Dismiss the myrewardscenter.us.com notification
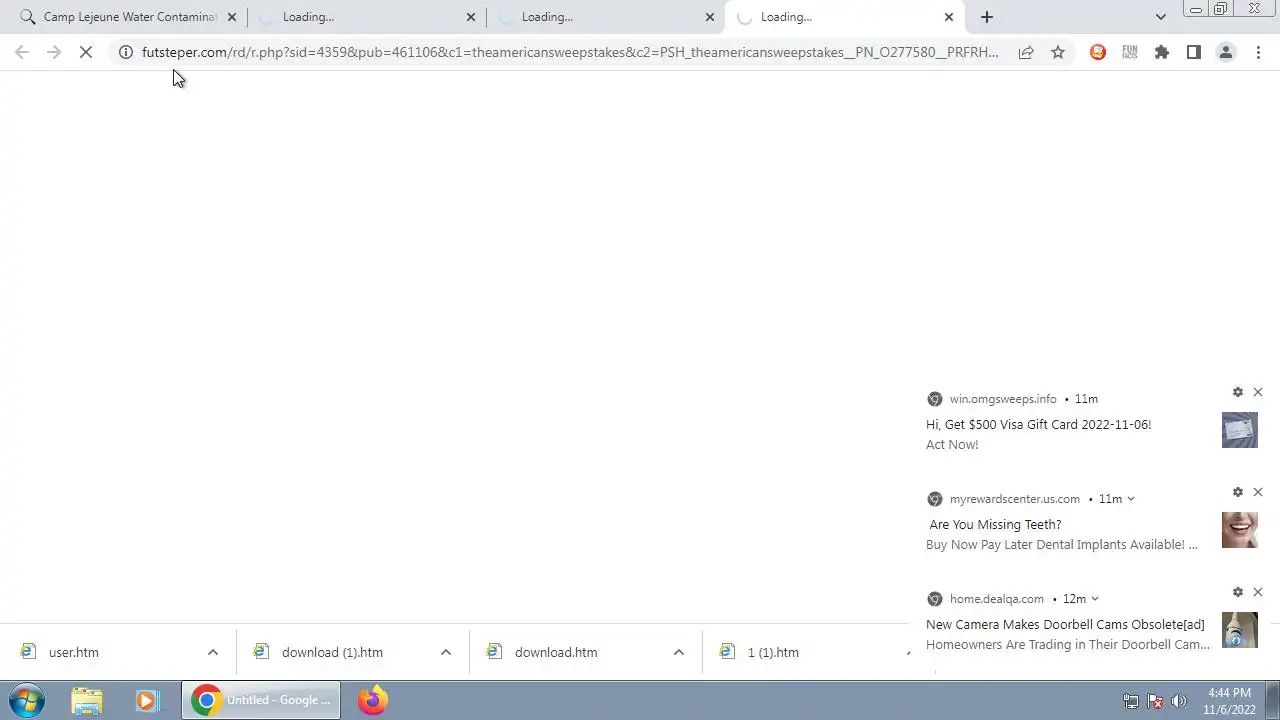 pyautogui.click(x=1258, y=492)
